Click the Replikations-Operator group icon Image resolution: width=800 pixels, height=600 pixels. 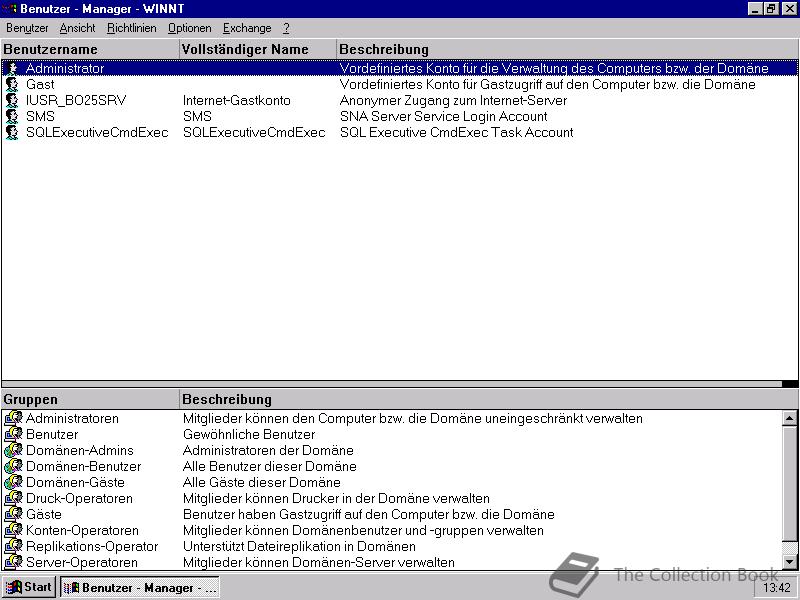13,546
